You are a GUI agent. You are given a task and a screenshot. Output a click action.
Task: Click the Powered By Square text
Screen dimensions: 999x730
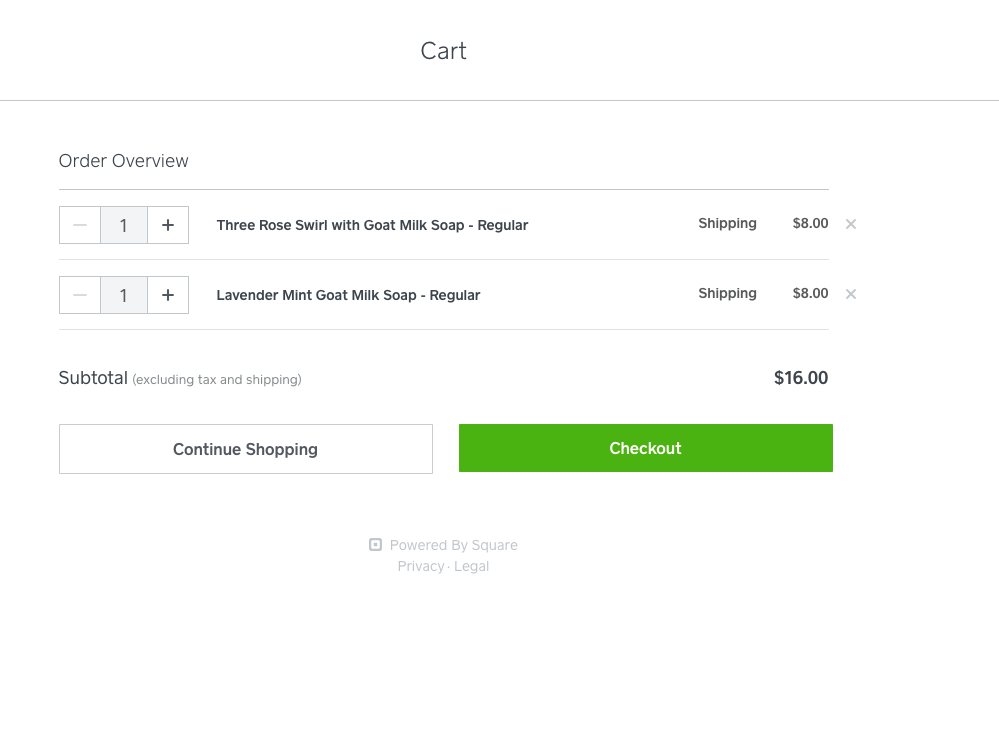pos(453,545)
